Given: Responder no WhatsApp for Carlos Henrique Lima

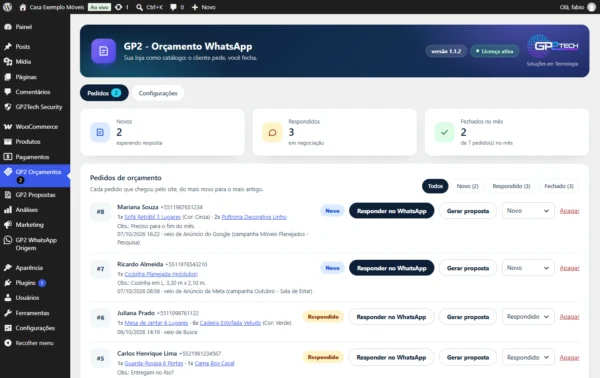Looking at the screenshot, I should click(x=391, y=357).
